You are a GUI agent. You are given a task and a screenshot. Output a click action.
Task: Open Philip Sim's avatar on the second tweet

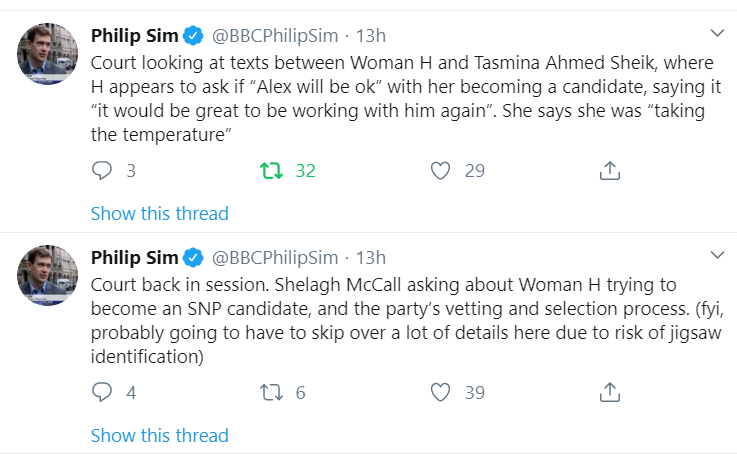(47, 275)
